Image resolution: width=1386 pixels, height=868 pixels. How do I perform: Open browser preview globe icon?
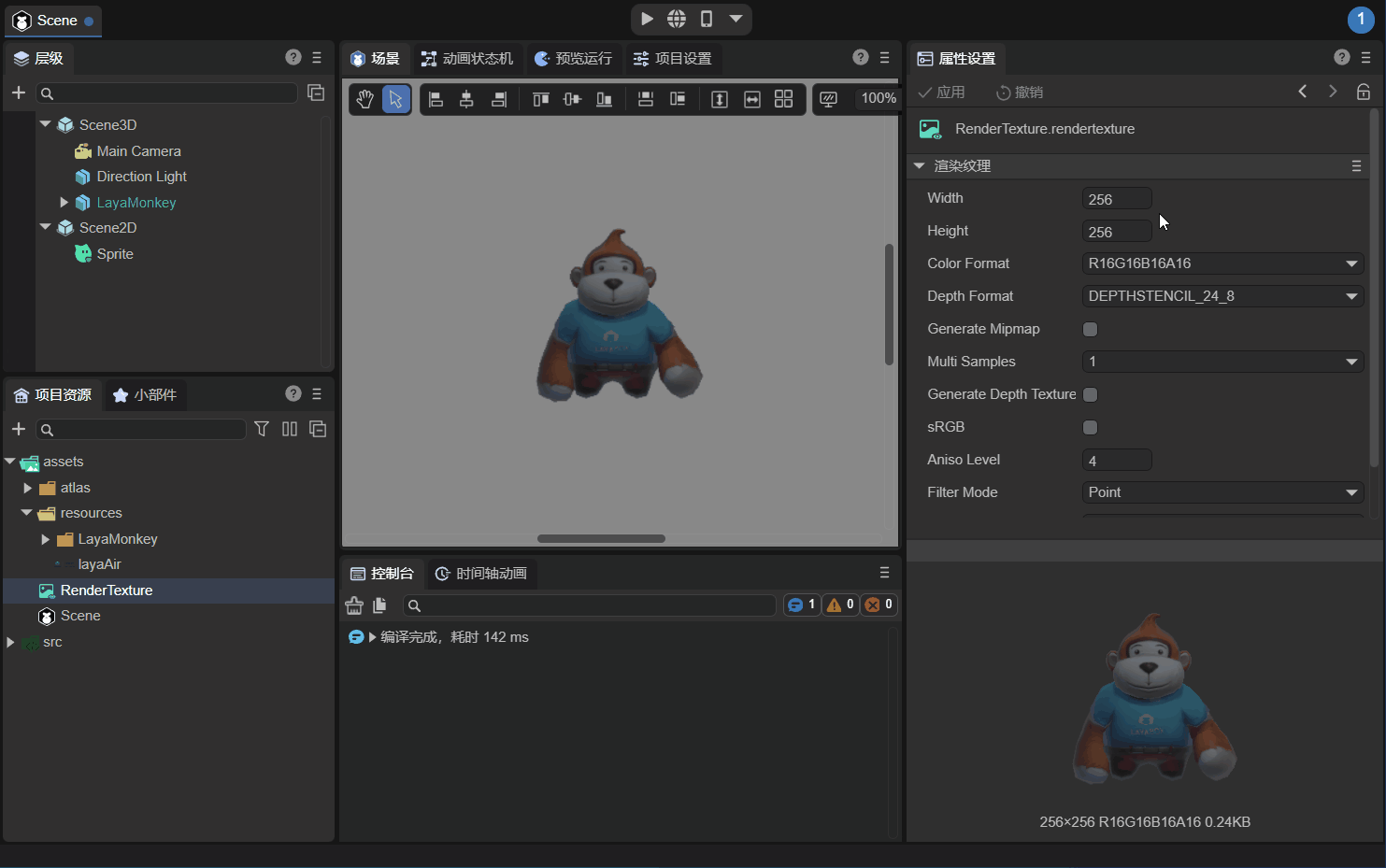click(677, 19)
